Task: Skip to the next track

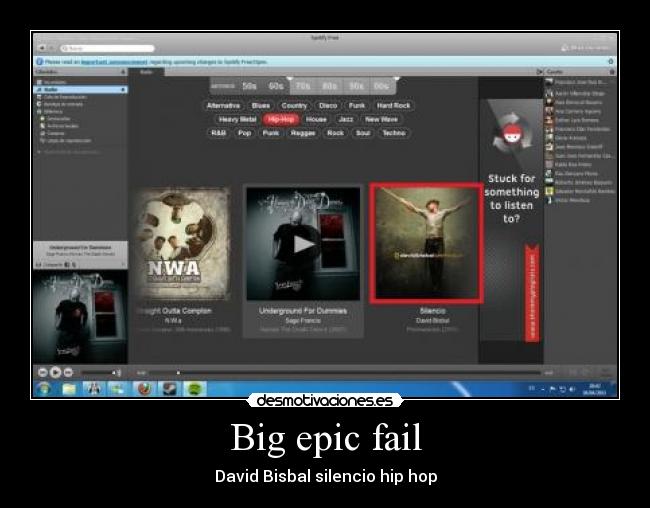Action: tap(68, 372)
